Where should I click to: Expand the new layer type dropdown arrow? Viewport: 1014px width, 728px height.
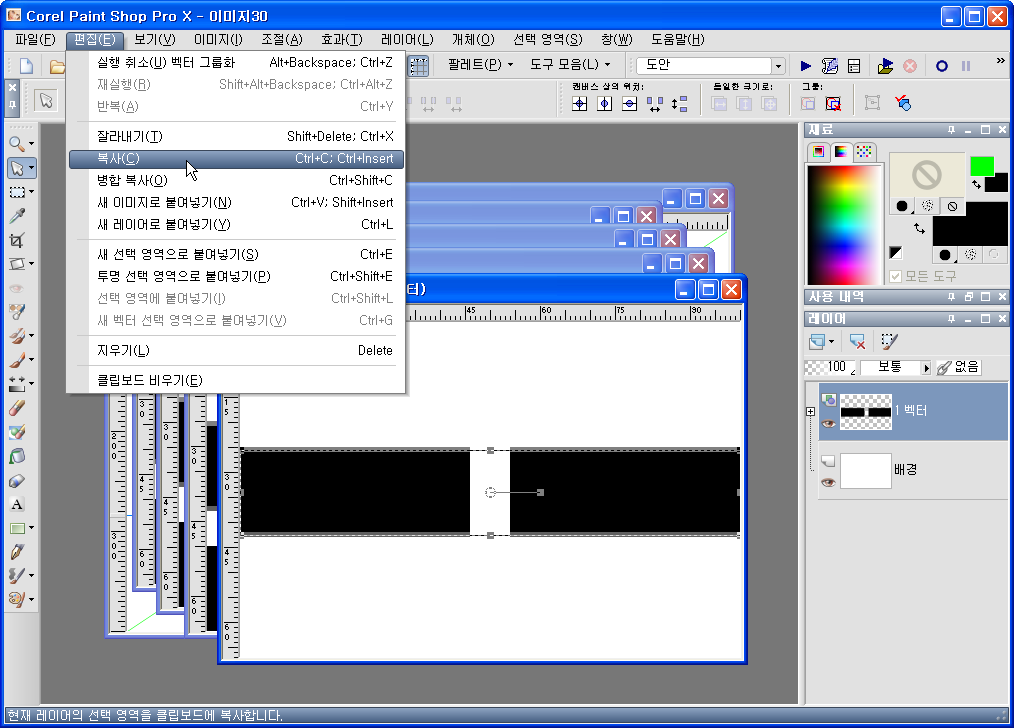pos(832,341)
